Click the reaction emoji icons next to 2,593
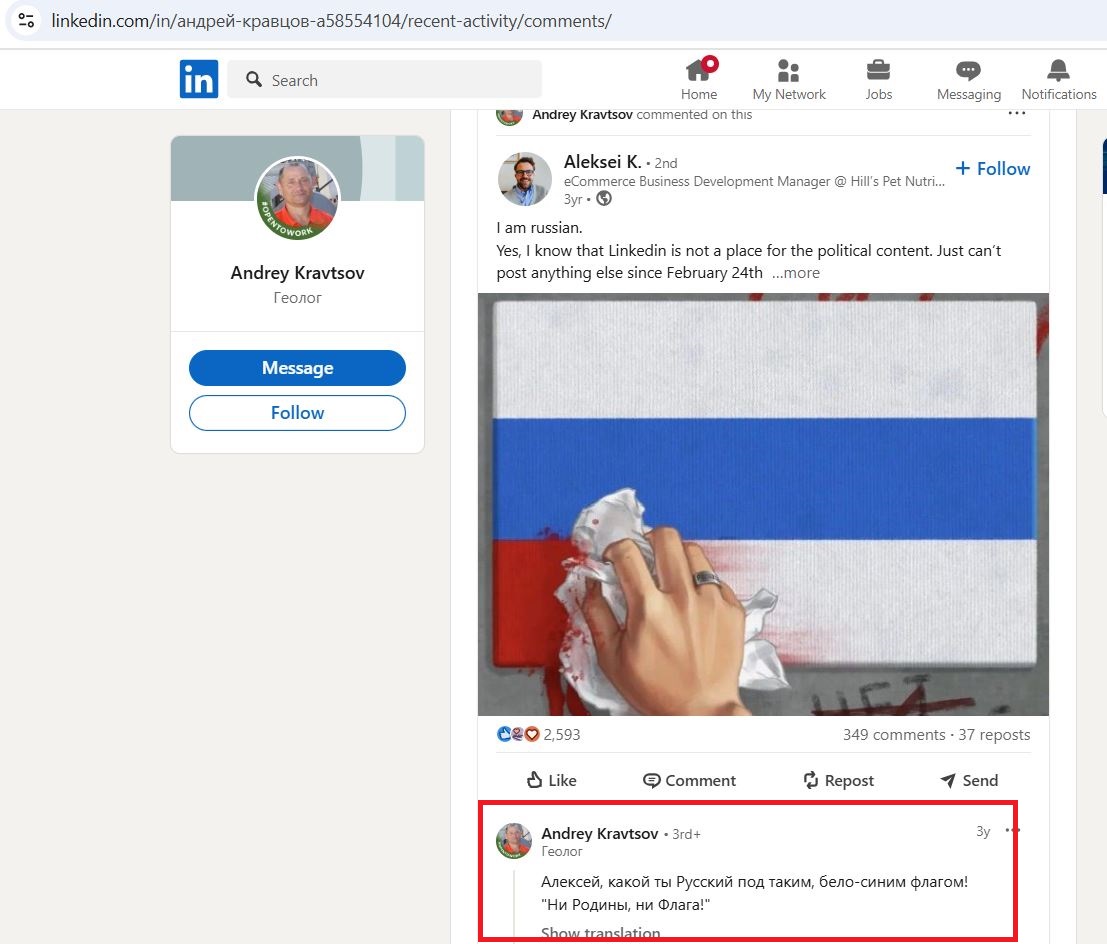The height and width of the screenshot is (944, 1107). [518, 734]
